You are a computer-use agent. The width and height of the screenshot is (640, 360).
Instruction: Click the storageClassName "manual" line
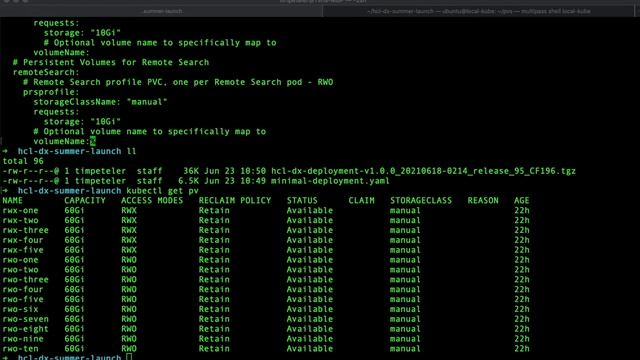(100, 102)
